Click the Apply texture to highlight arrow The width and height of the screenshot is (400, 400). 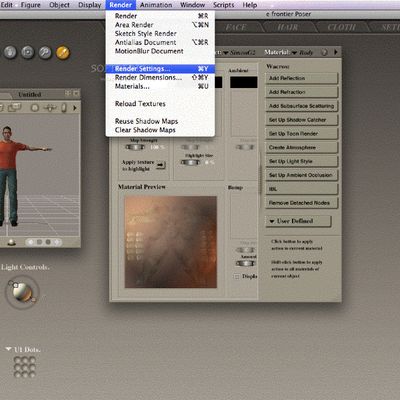point(161,165)
